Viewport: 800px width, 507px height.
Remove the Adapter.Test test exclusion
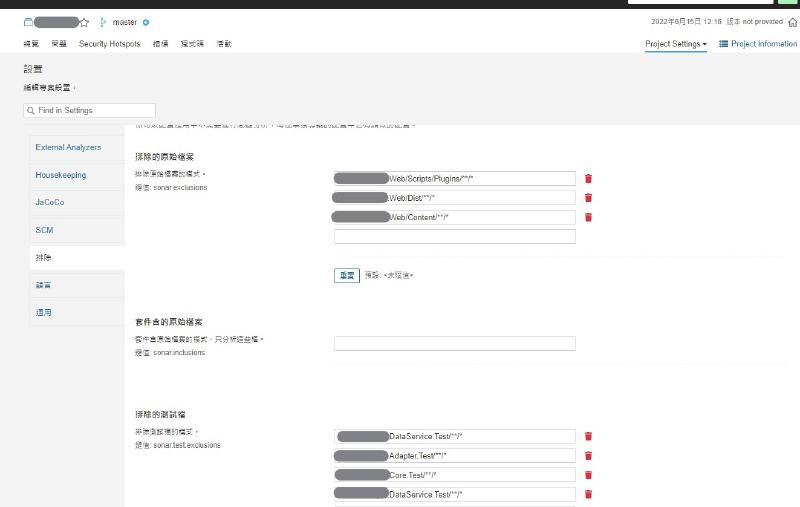[588, 455]
